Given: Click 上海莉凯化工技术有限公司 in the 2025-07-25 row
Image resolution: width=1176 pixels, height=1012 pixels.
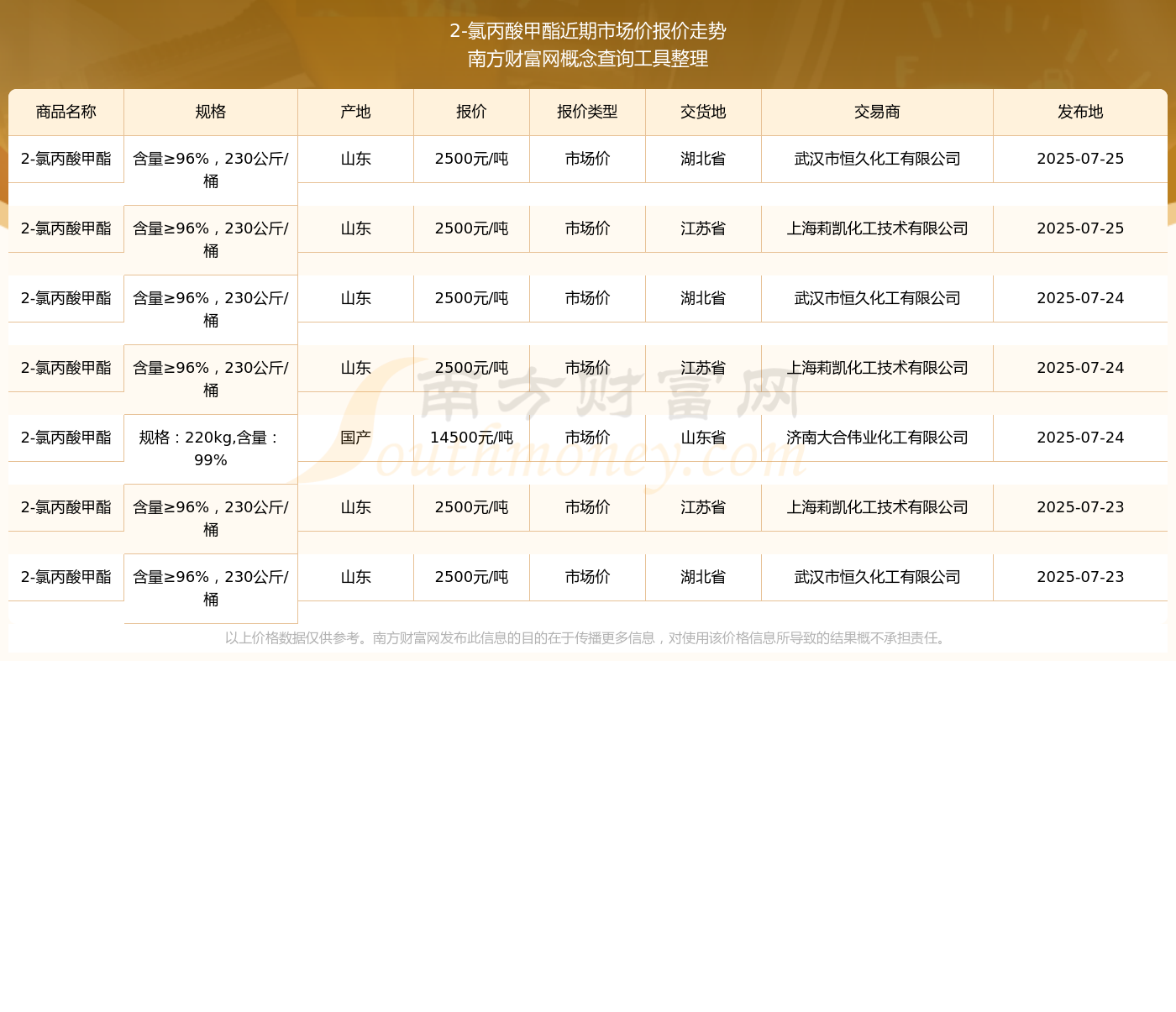Looking at the screenshot, I should 878,228.
